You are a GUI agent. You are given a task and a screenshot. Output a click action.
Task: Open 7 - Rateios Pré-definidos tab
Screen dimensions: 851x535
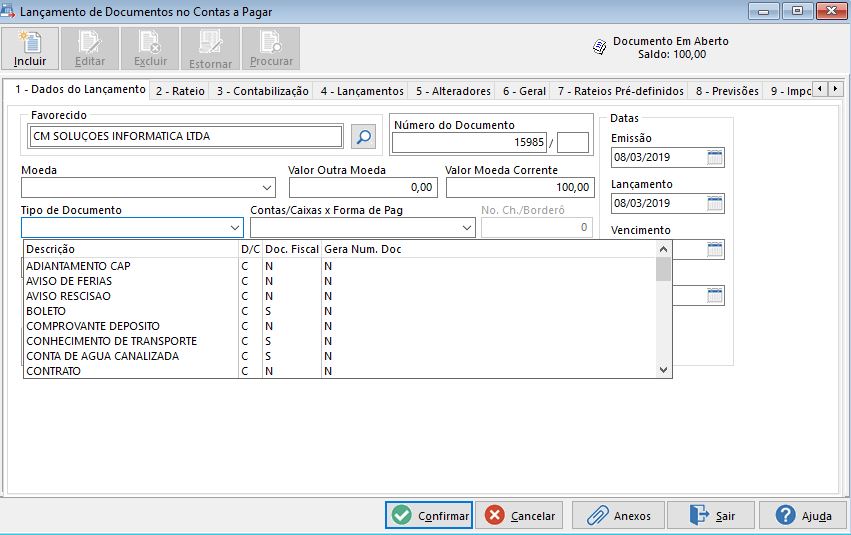tap(621, 91)
